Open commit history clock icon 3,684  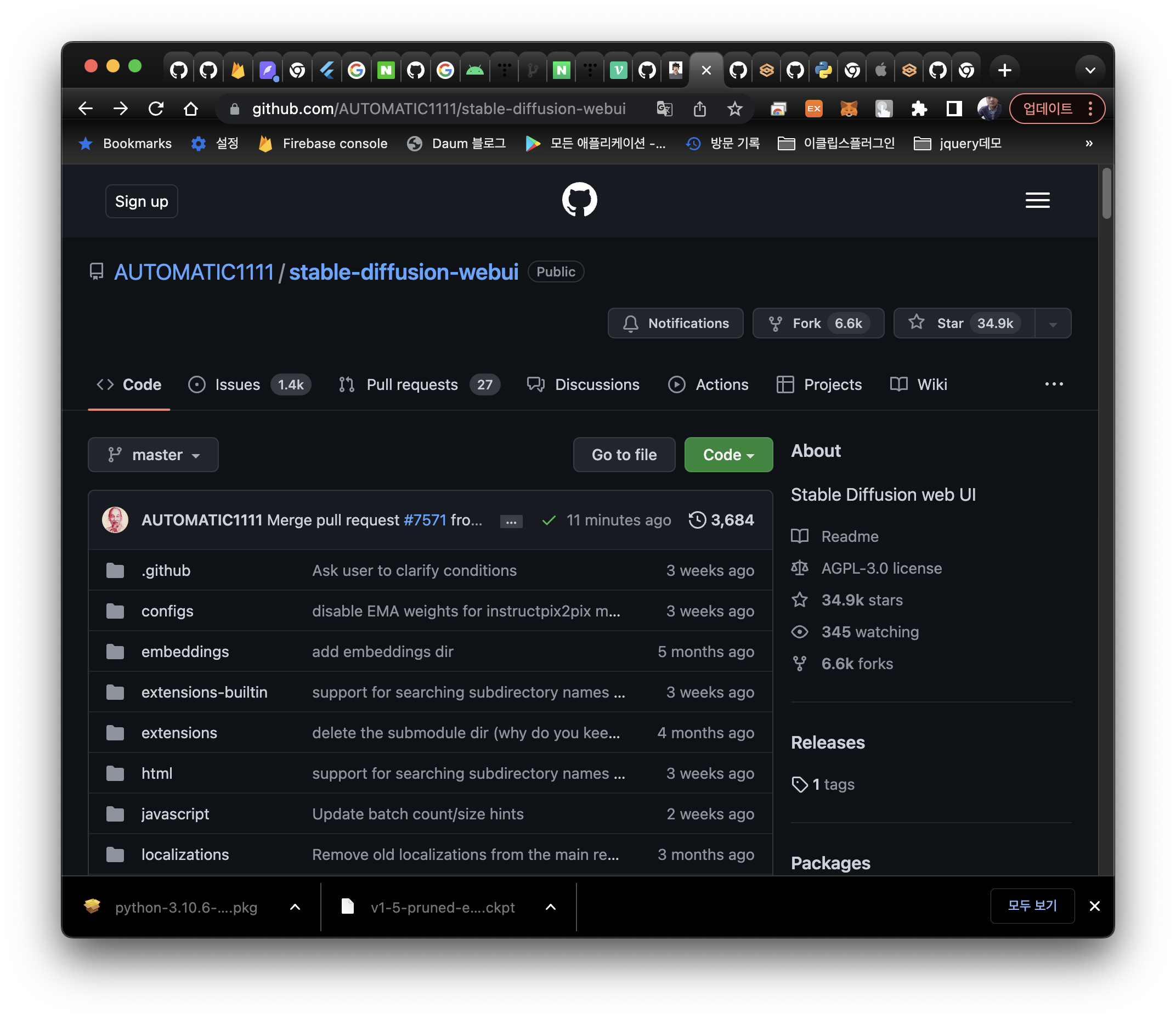point(721,520)
